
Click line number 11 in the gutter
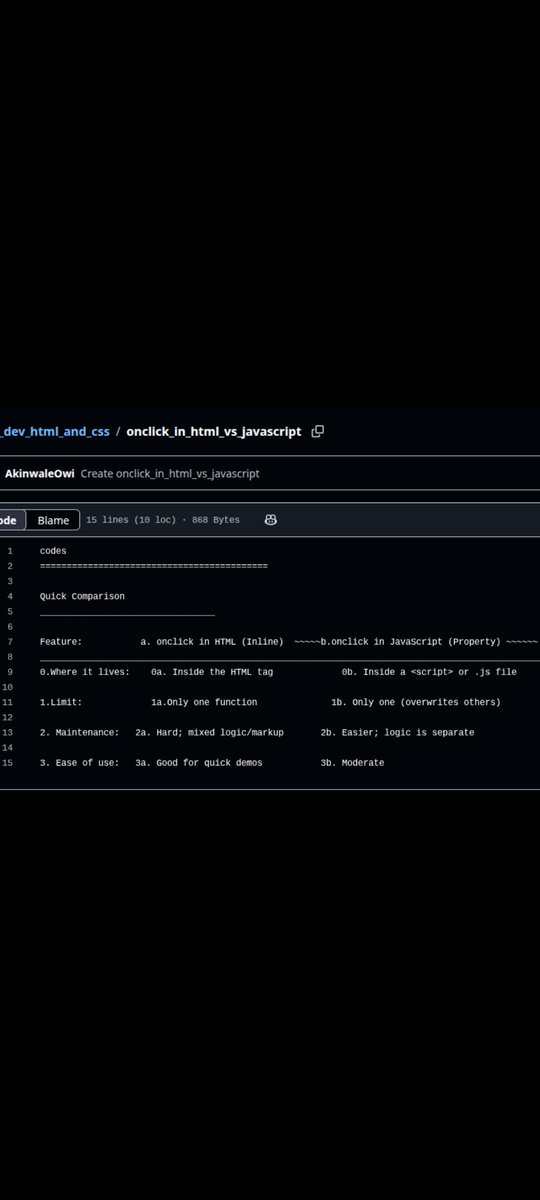(x=8, y=702)
